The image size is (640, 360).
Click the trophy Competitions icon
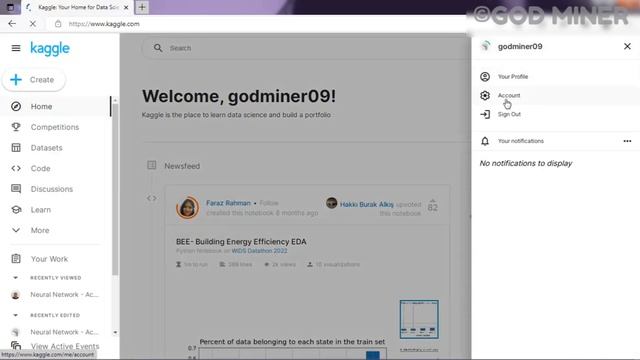[16, 127]
